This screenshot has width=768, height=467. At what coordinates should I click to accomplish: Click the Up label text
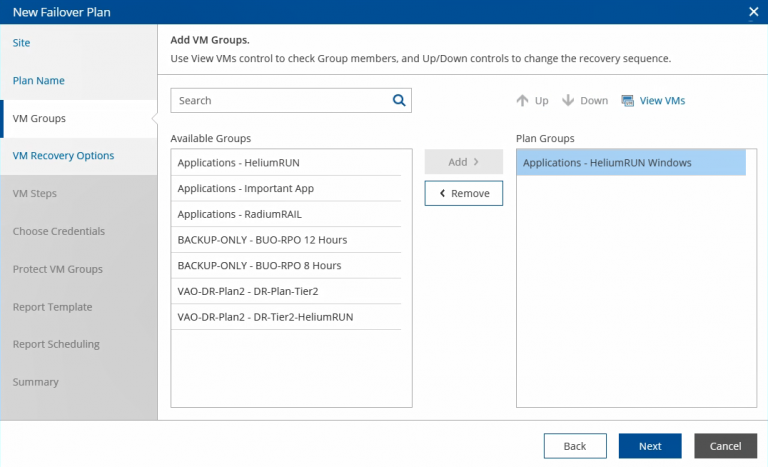pos(541,100)
